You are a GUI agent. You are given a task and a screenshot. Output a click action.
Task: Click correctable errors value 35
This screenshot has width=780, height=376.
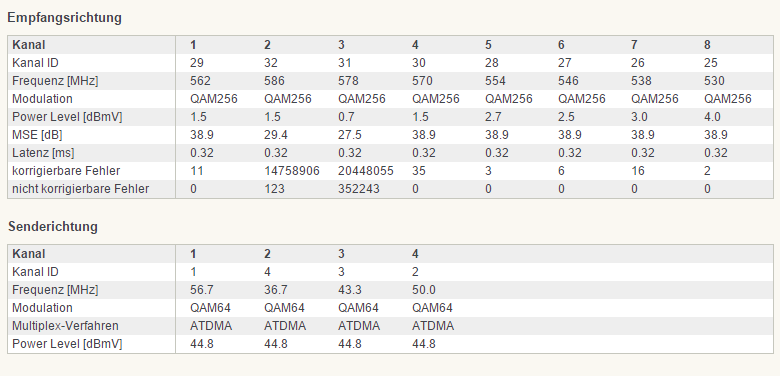pyautogui.click(x=419, y=171)
